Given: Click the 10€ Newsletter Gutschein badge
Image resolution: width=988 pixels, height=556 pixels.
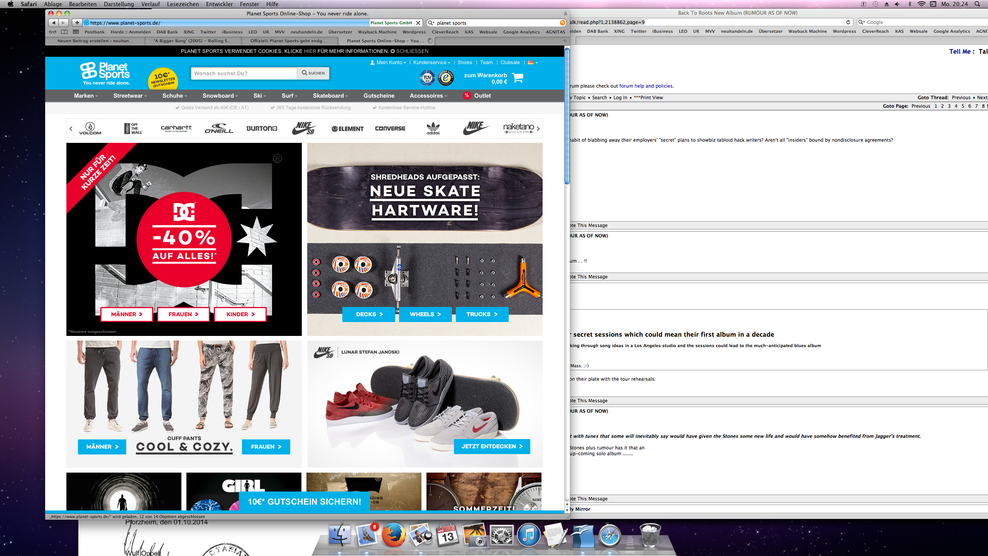Looking at the screenshot, I should tap(163, 79).
